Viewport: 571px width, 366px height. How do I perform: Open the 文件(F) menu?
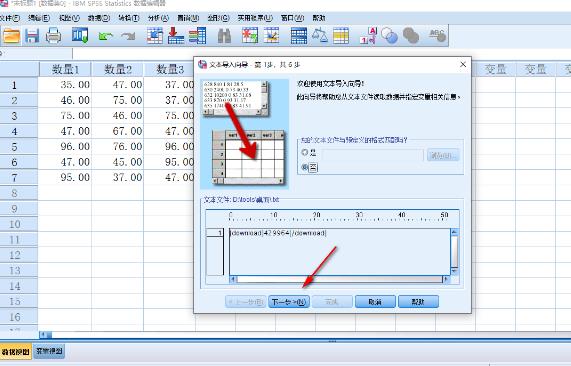pos(9,18)
